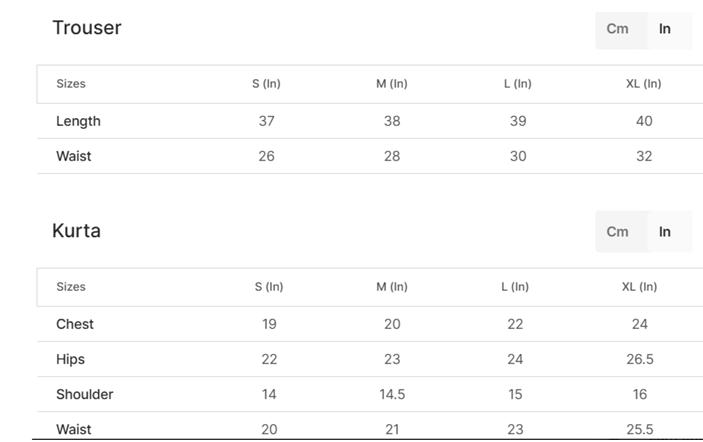Switch the Kurta size chart to Cm

[x=618, y=232]
